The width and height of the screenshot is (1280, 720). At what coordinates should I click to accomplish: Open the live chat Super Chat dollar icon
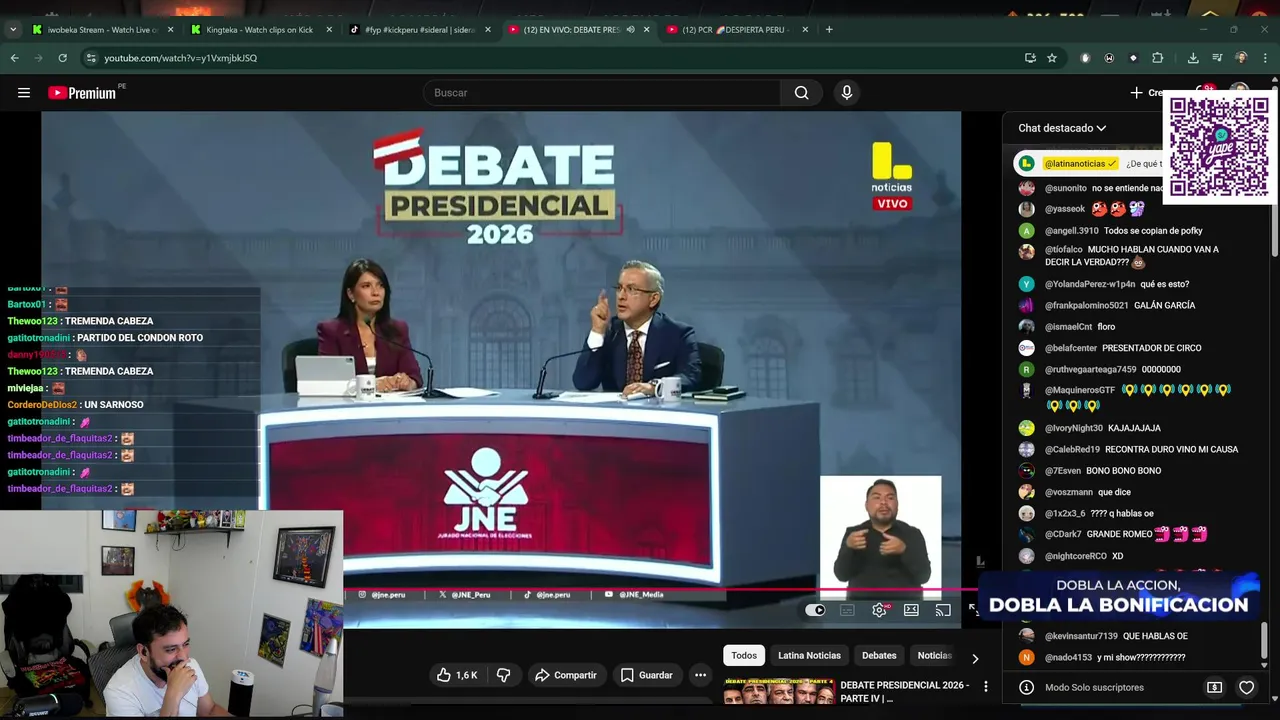tap(1214, 687)
